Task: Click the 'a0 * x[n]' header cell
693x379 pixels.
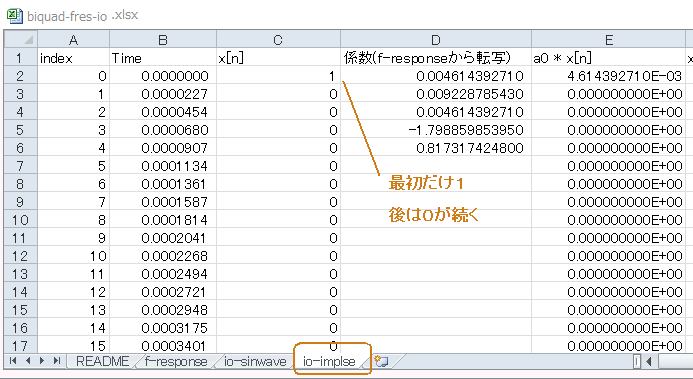Action: pos(609,58)
